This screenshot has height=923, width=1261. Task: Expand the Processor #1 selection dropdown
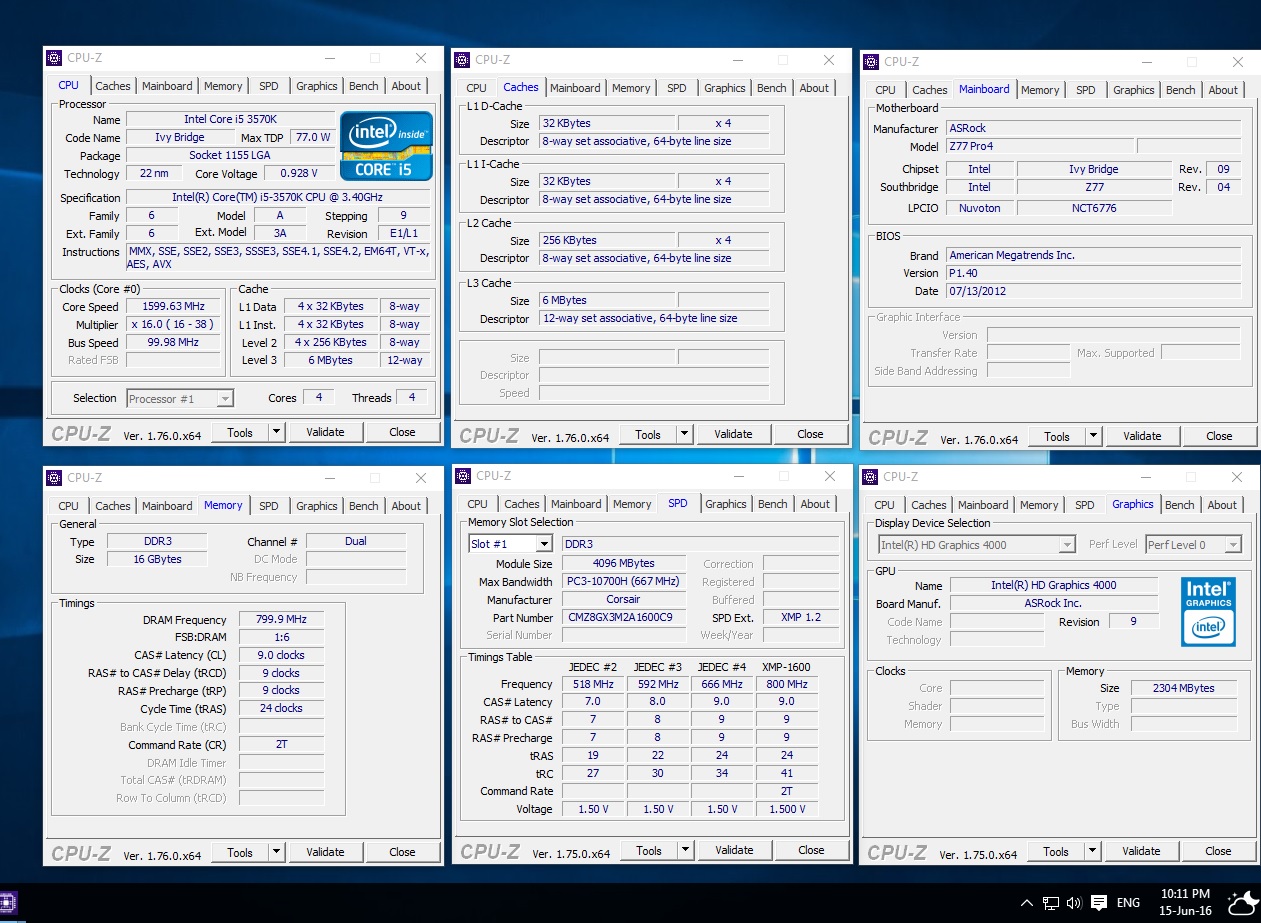(225, 399)
